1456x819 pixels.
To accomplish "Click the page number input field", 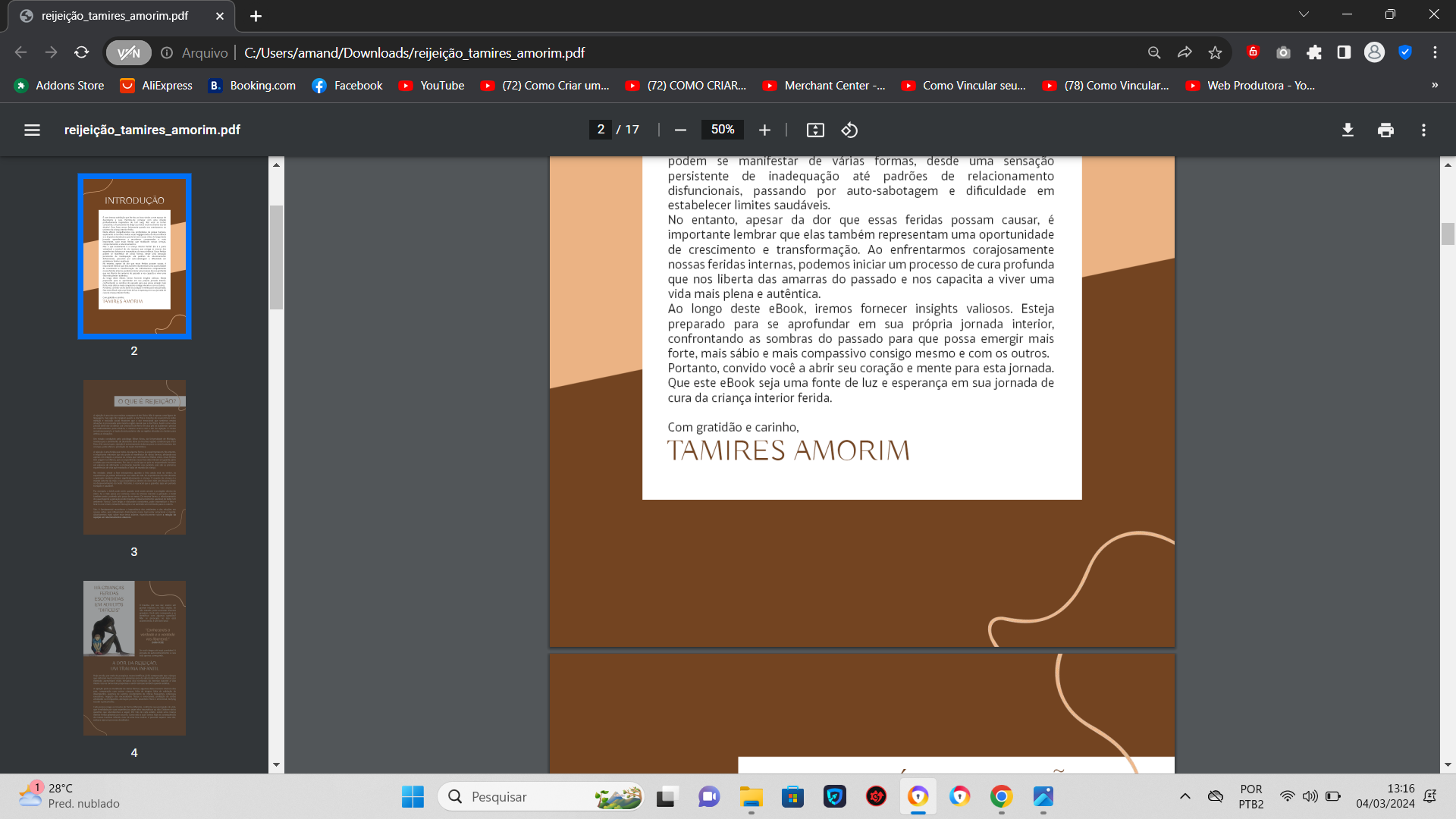I will [x=601, y=130].
